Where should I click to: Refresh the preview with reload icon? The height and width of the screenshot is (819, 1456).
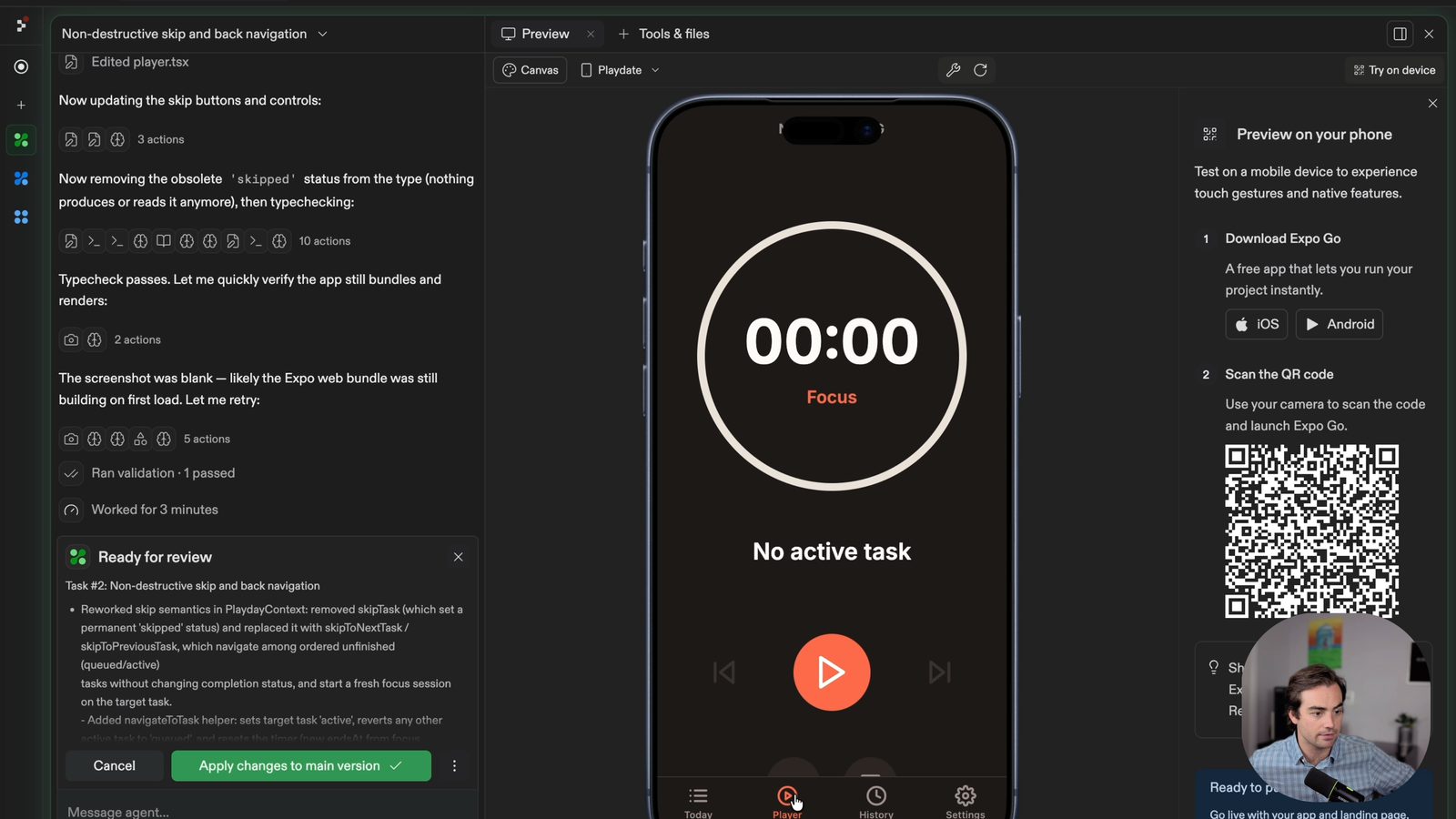click(980, 70)
